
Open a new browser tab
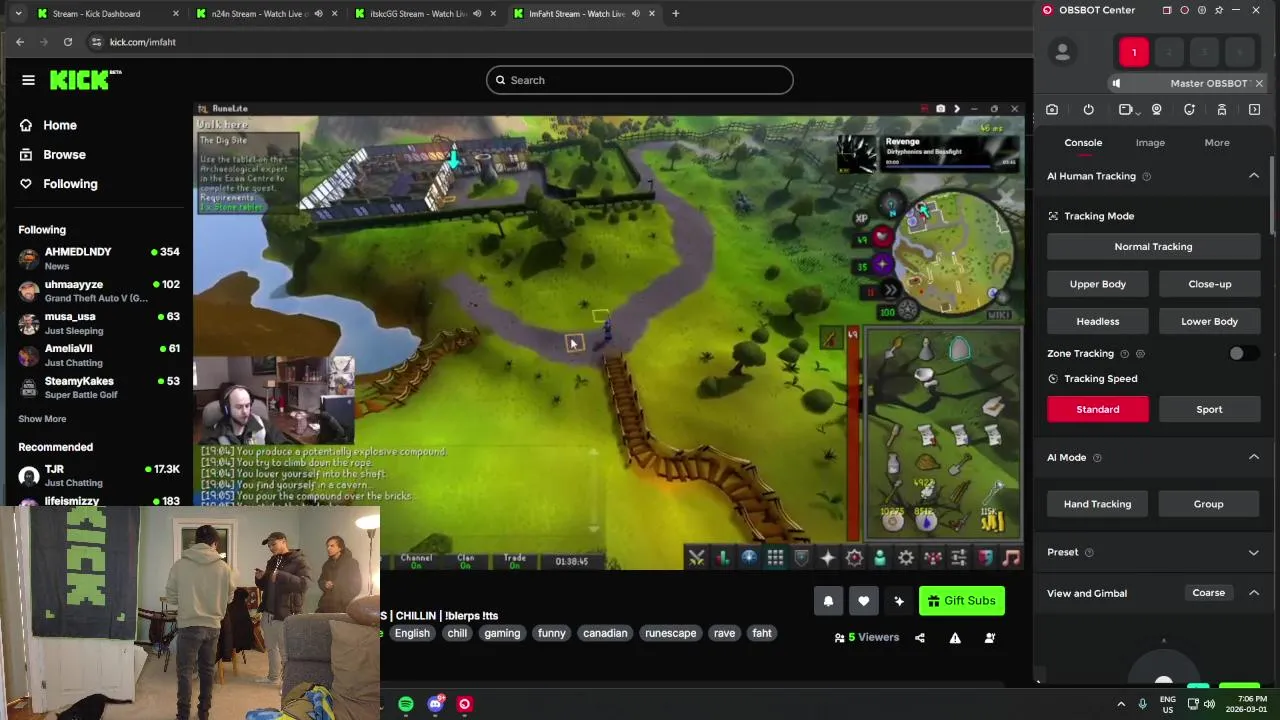[x=675, y=14]
